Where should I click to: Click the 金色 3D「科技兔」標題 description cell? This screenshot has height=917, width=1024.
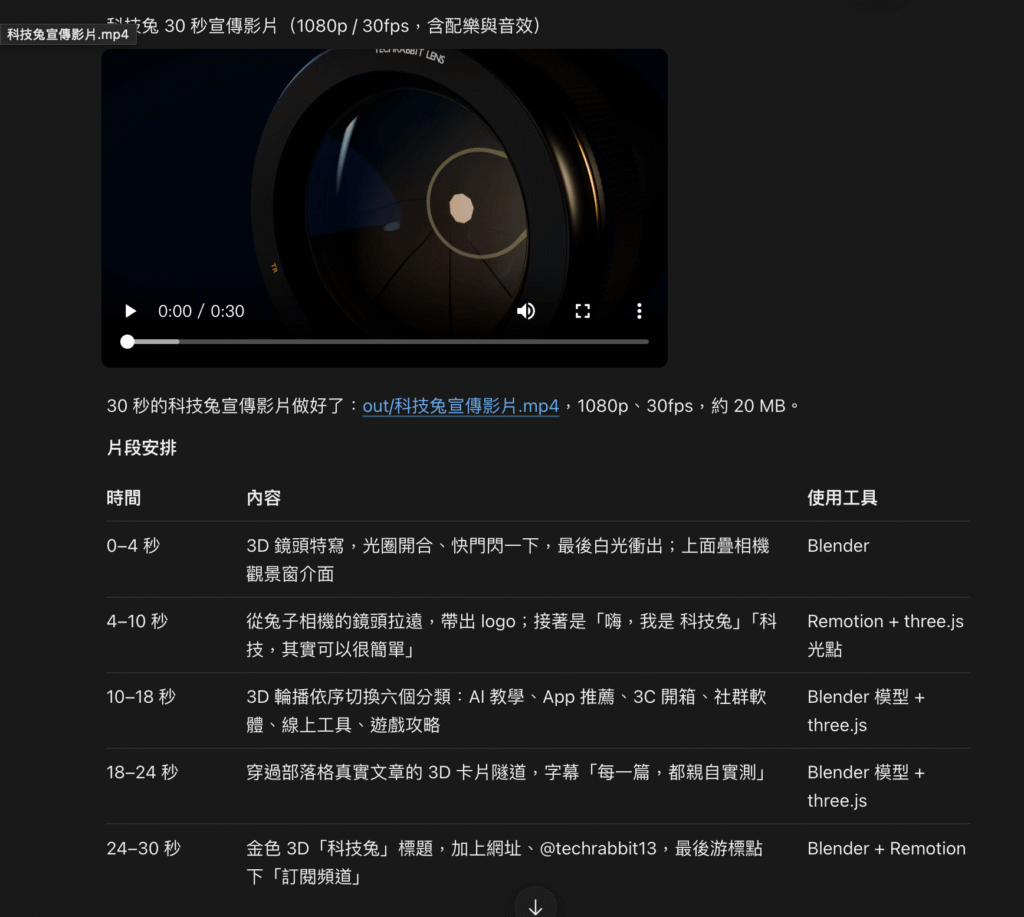504,862
